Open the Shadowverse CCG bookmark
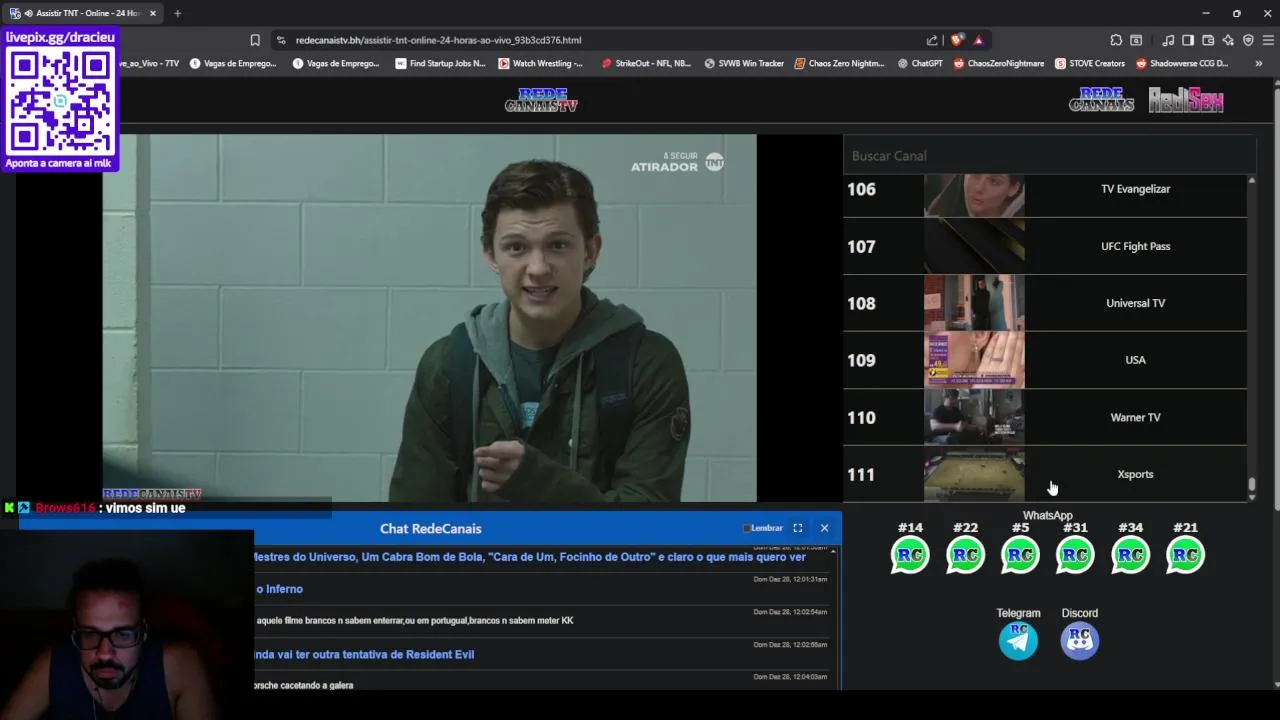The height and width of the screenshot is (720, 1280). click(1182, 63)
